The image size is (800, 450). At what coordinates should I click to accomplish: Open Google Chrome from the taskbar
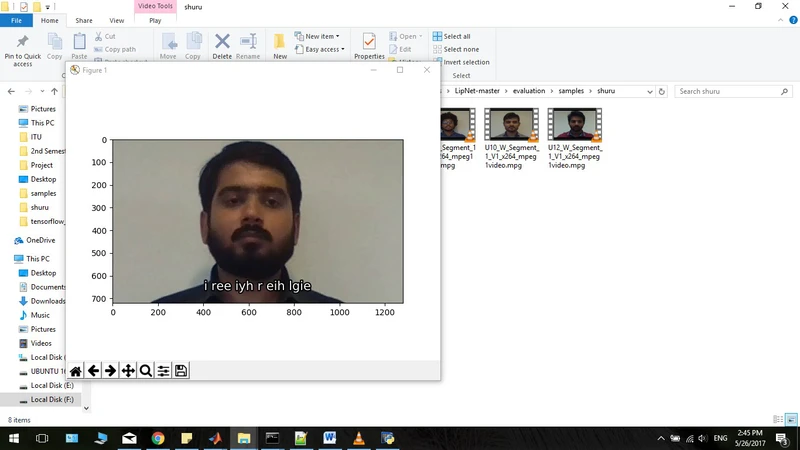point(158,438)
